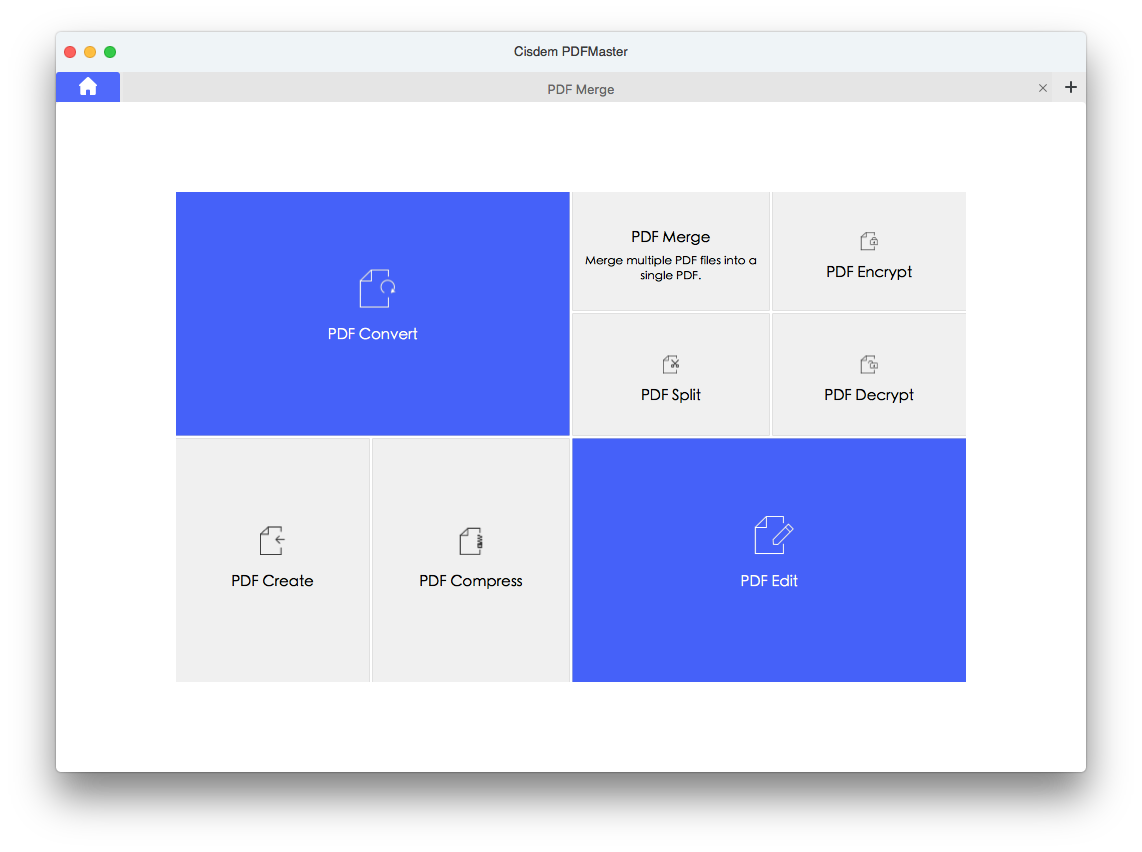Open a new tab with the plus button
This screenshot has height=852, width=1142.
[x=1071, y=87]
